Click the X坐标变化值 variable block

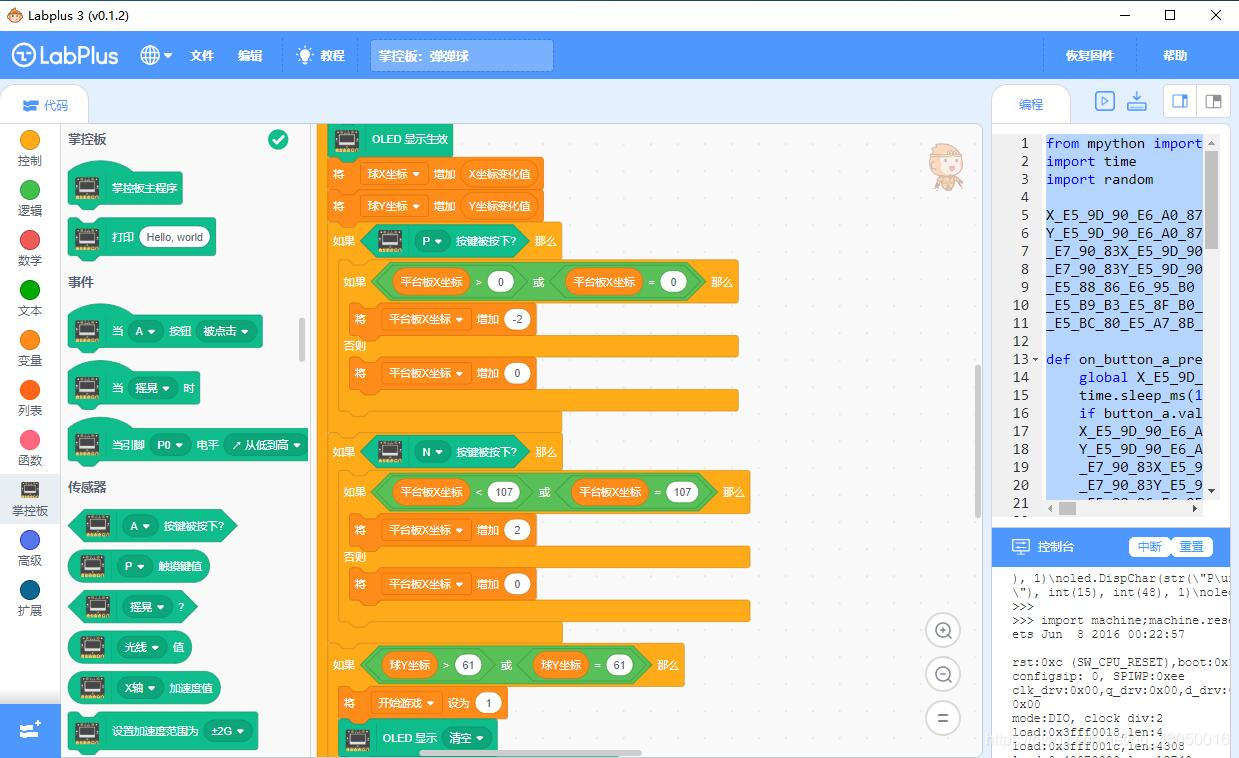[500, 174]
